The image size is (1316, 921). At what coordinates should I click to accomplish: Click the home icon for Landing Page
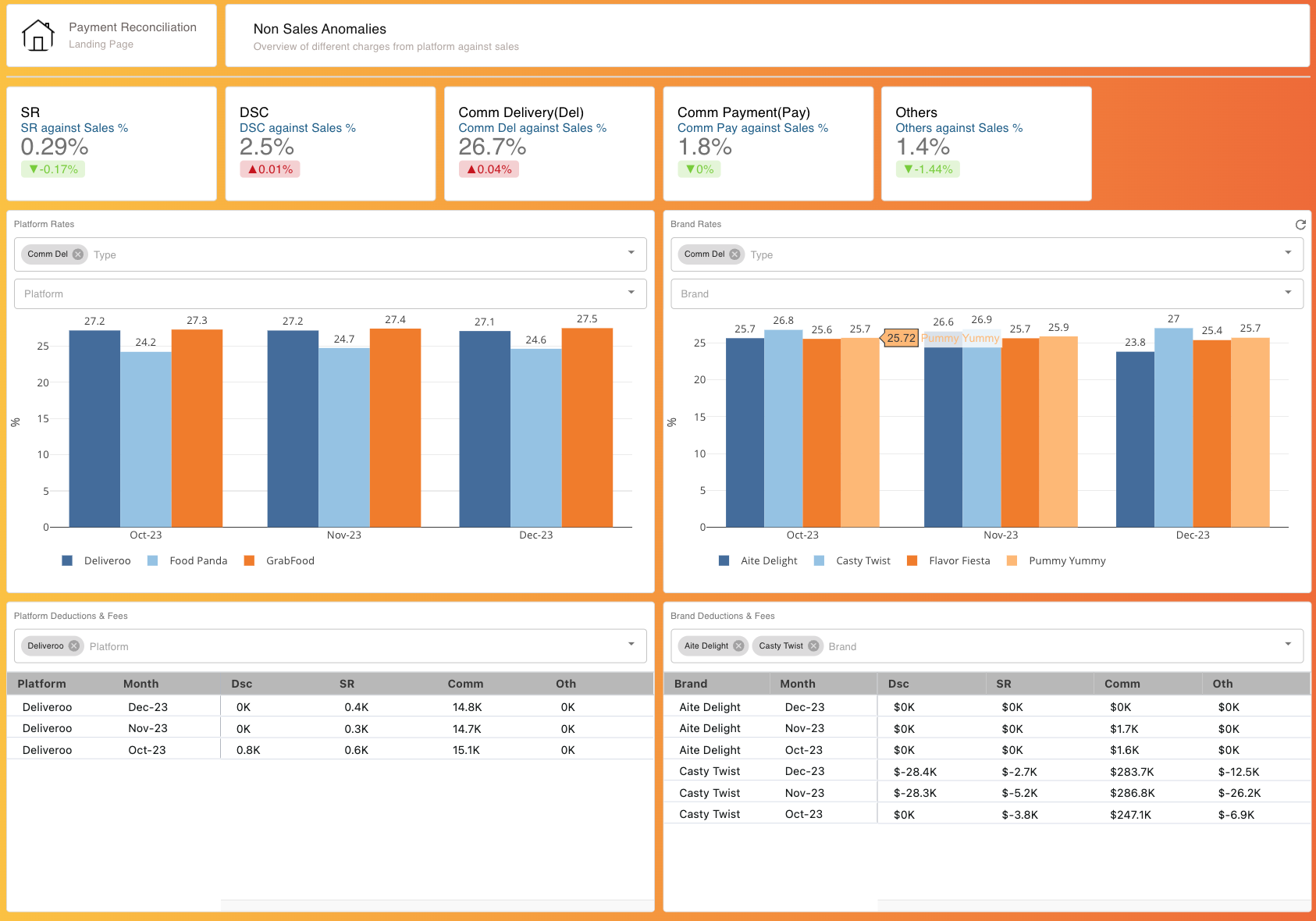(x=37, y=36)
